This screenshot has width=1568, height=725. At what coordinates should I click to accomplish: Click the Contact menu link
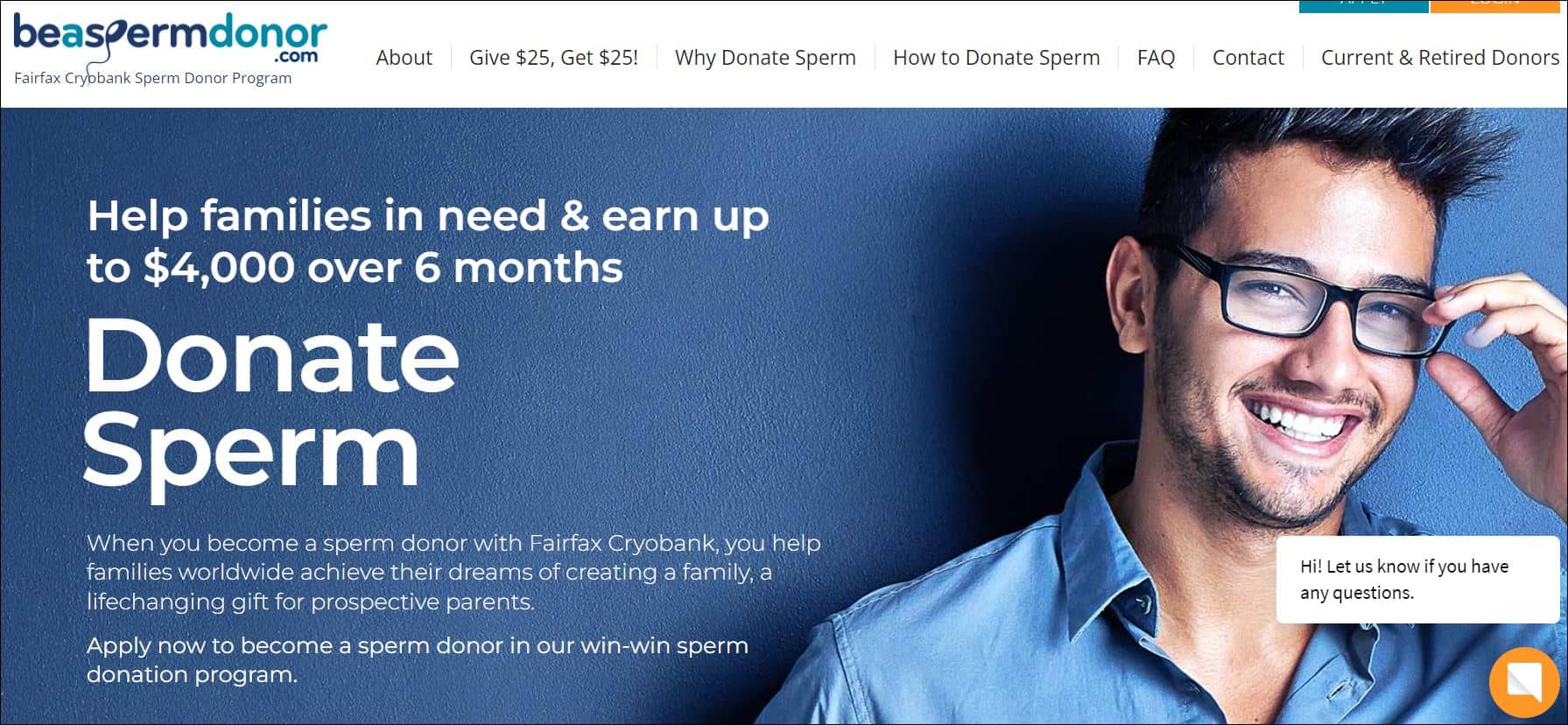[1248, 58]
